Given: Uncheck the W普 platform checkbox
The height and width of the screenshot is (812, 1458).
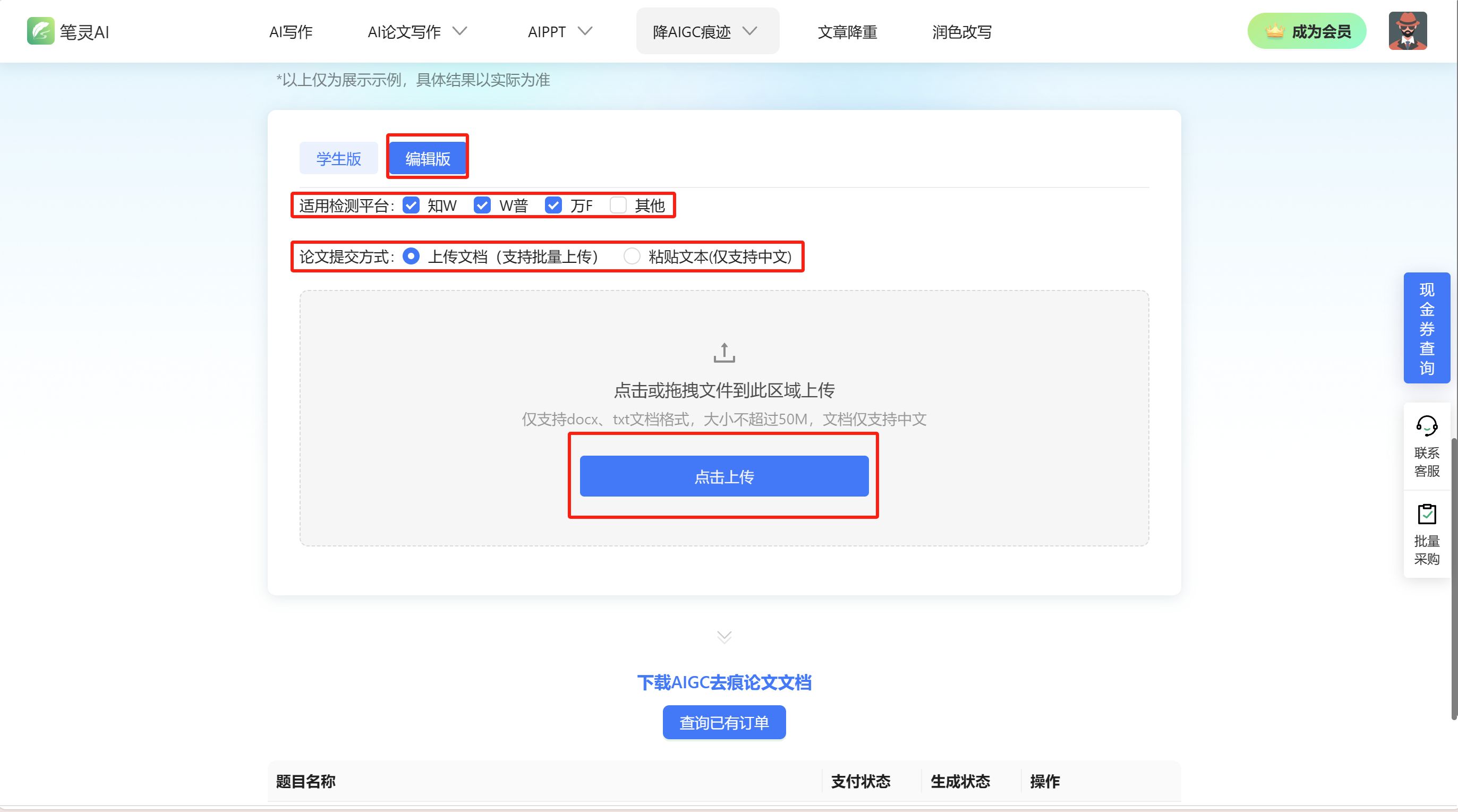Looking at the screenshot, I should pos(482,206).
